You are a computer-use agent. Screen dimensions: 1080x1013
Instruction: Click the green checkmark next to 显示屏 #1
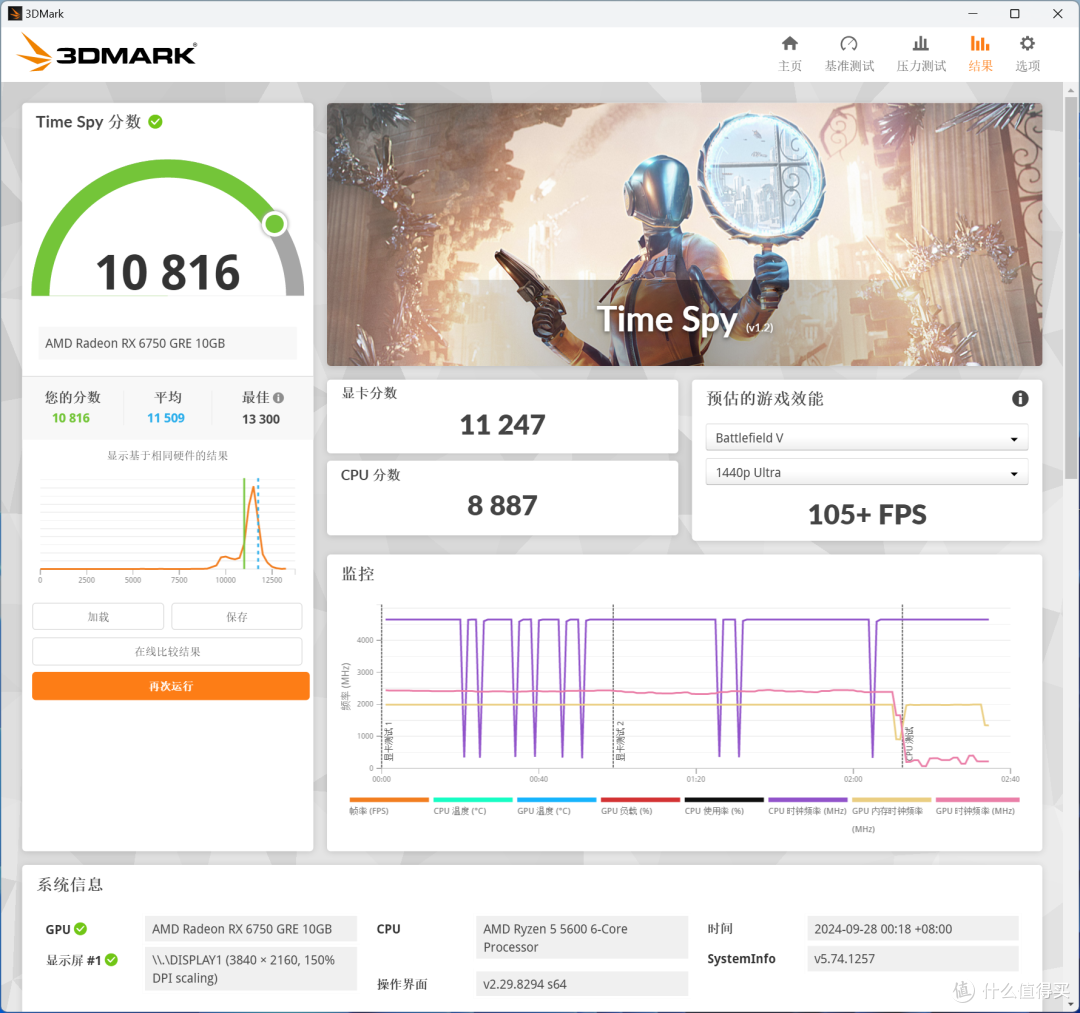[x=112, y=959]
